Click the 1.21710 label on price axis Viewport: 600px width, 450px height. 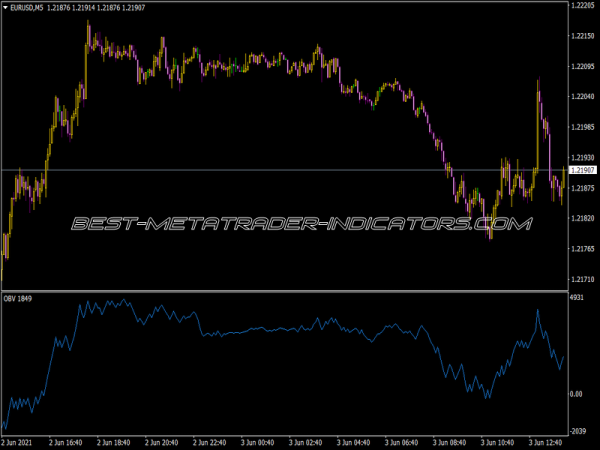(x=582, y=279)
